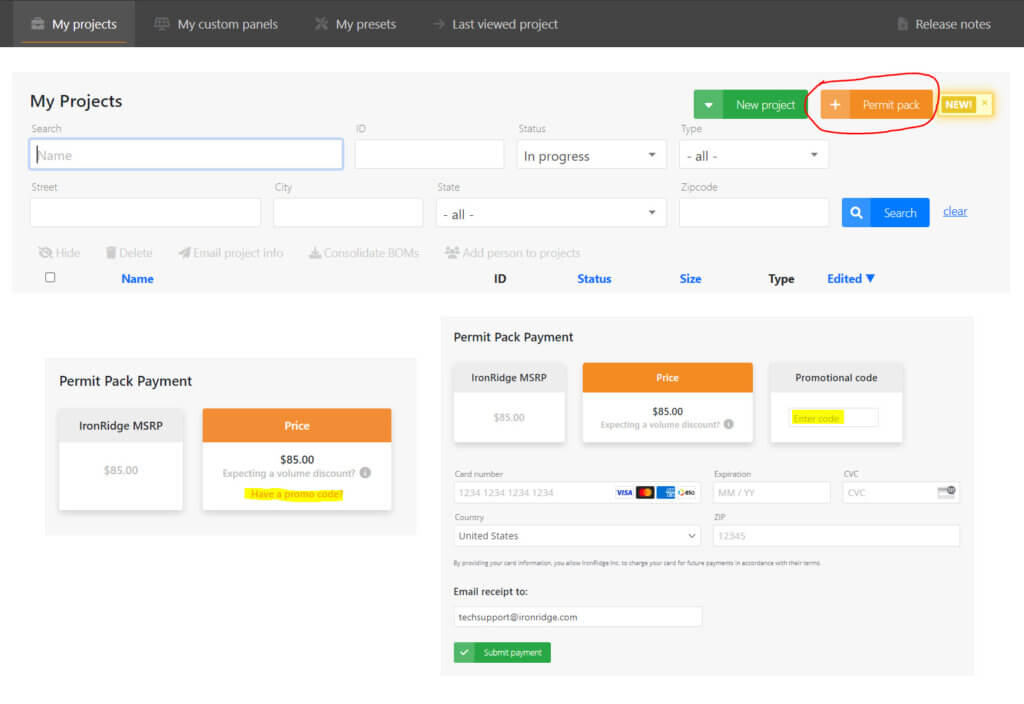1024x704 pixels.
Task: Click the Search magnifier icon button
Action: [856, 213]
